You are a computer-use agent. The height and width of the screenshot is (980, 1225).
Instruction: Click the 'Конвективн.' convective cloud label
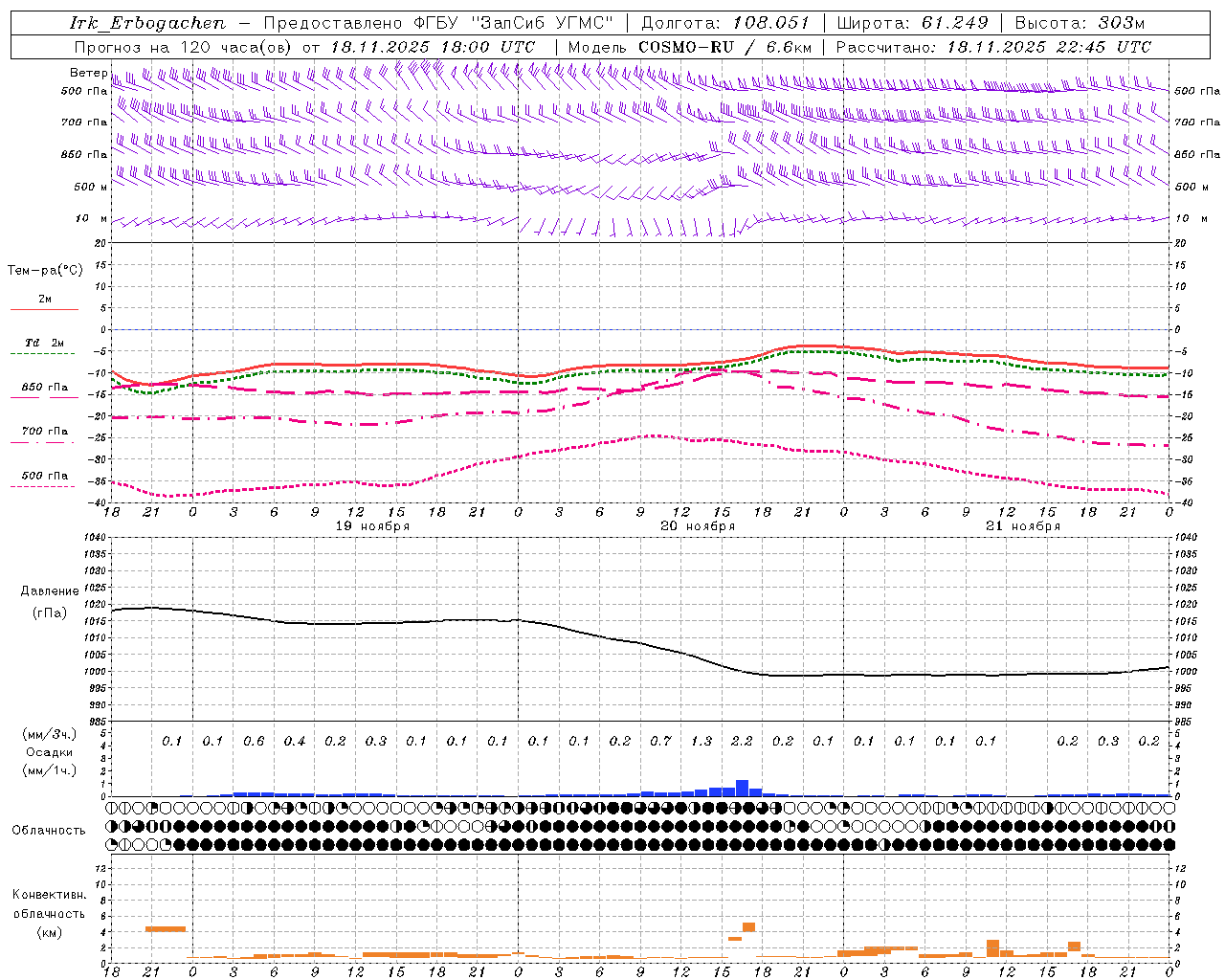pos(49,895)
